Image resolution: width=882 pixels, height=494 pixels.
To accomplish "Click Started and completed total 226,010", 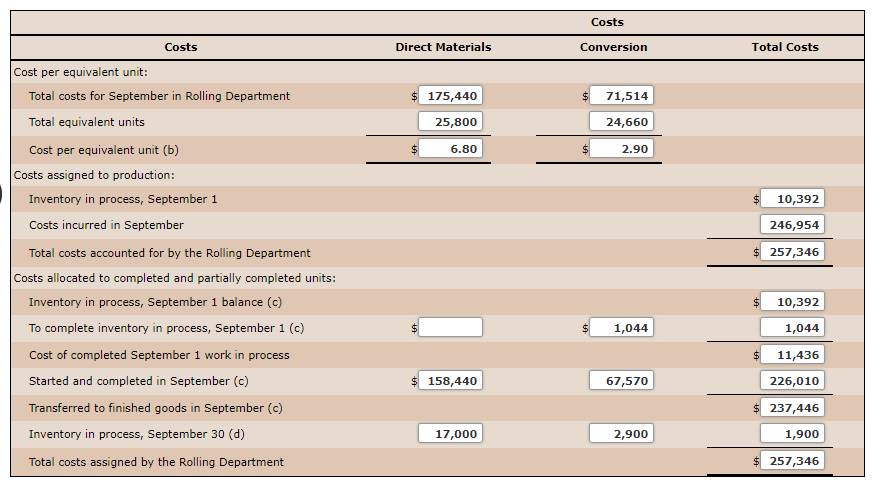I will 792,381.
